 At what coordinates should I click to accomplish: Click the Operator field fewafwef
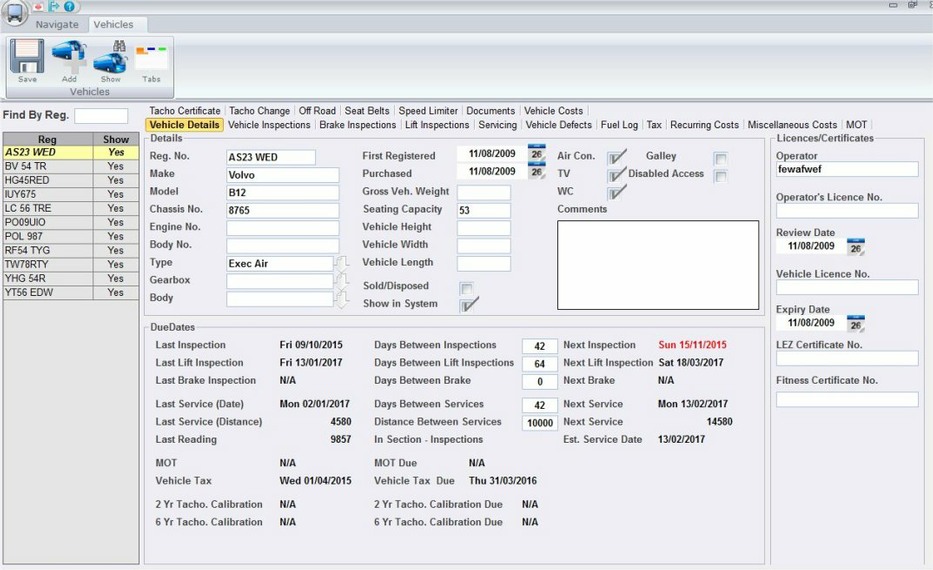(x=847, y=169)
